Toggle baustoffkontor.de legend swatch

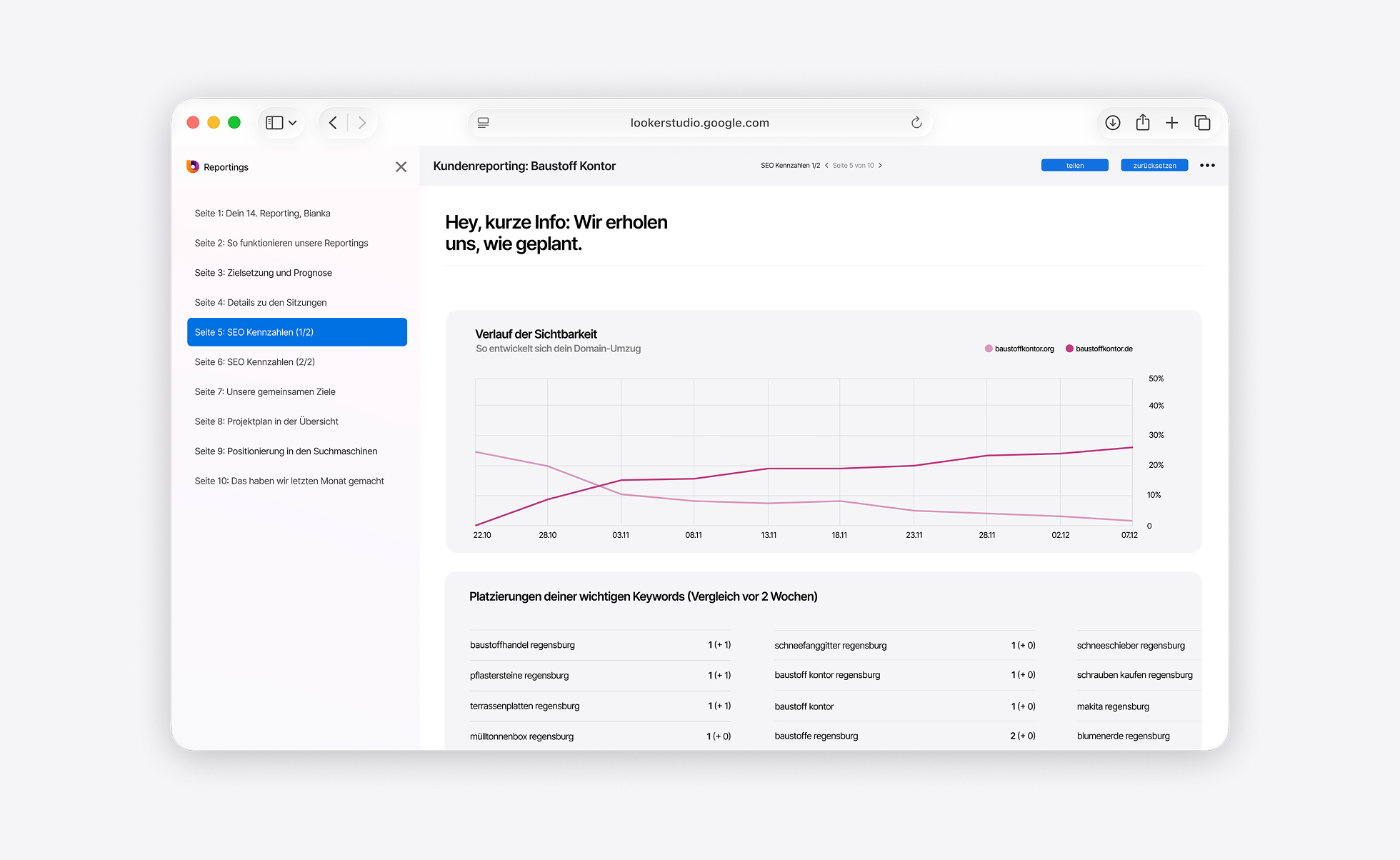pyautogui.click(x=1069, y=349)
